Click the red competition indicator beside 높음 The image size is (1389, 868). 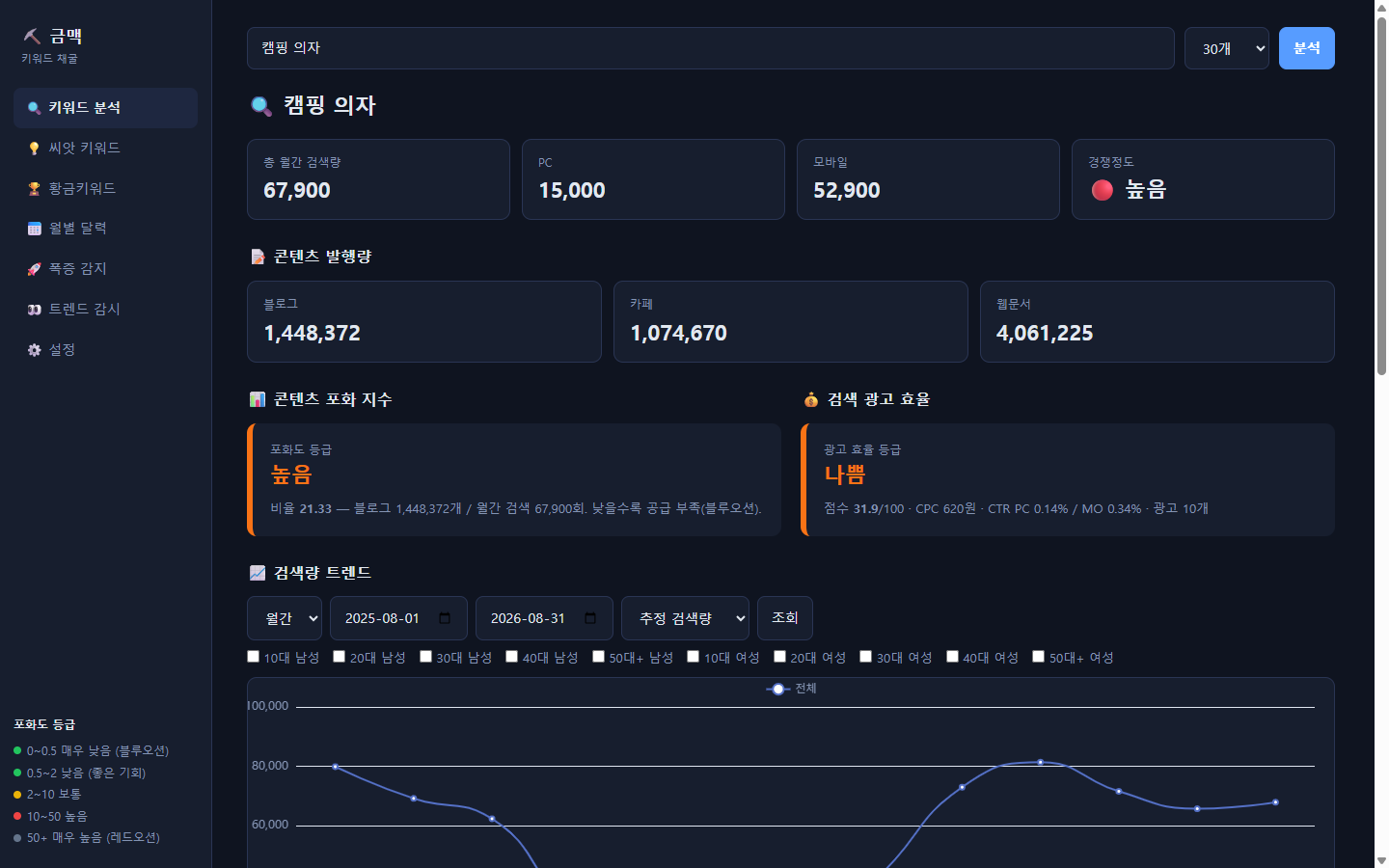tap(1103, 190)
